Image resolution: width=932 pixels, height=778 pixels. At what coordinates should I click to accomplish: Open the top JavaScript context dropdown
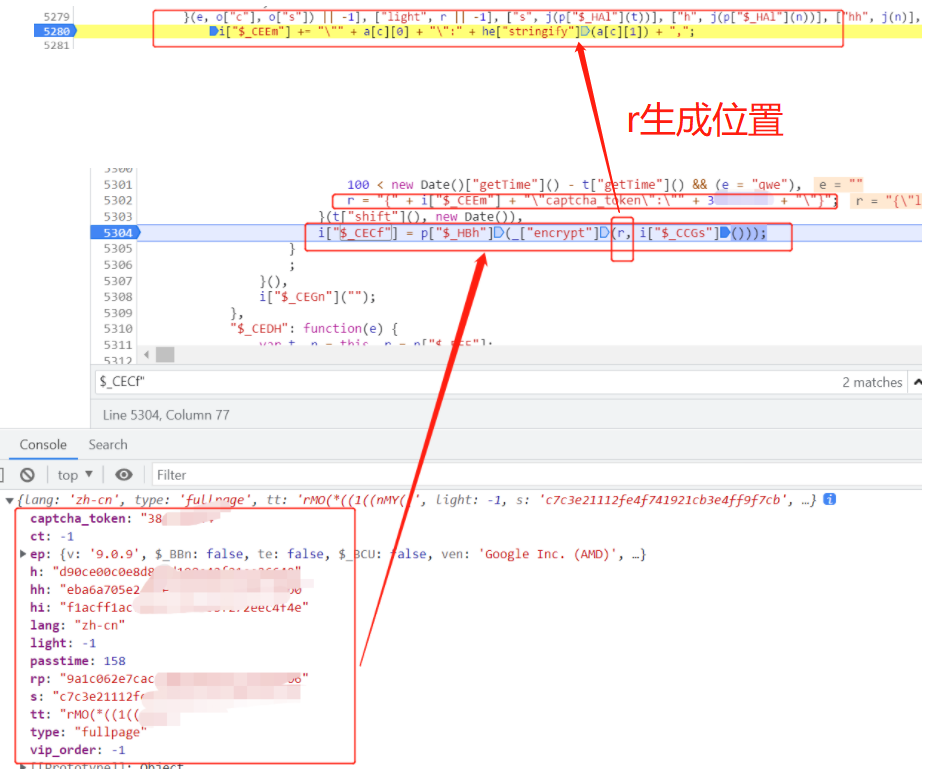pos(75,475)
